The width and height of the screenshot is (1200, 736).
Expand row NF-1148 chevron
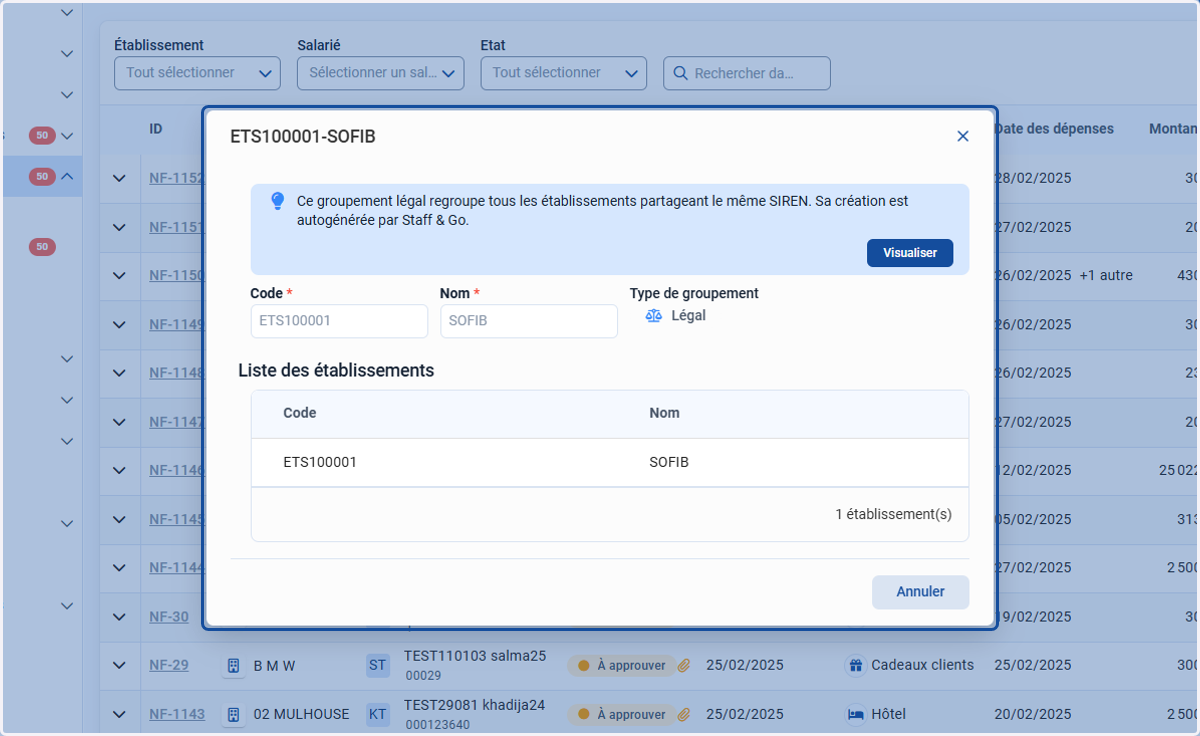coord(120,373)
